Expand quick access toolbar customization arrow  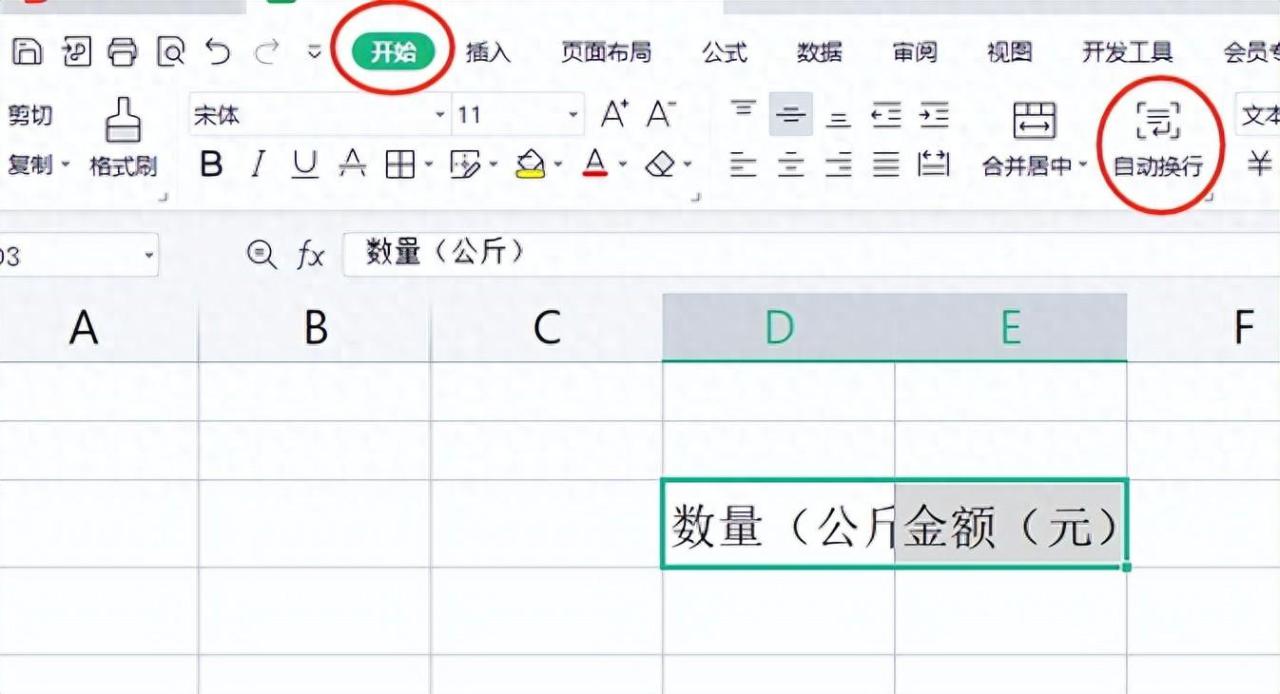point(314,52)
